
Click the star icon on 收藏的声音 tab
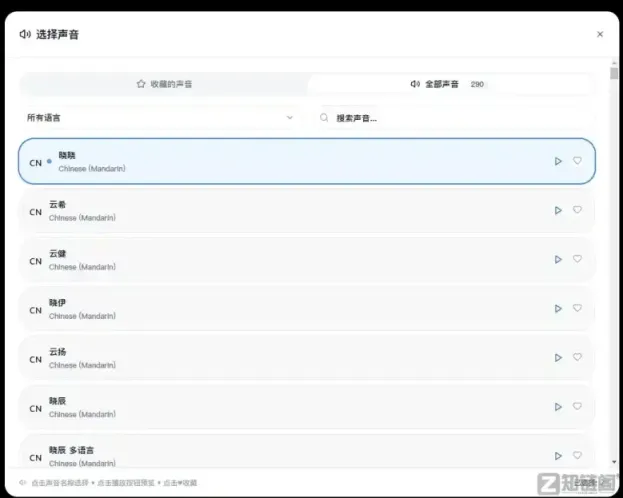[x=141, y=84]
